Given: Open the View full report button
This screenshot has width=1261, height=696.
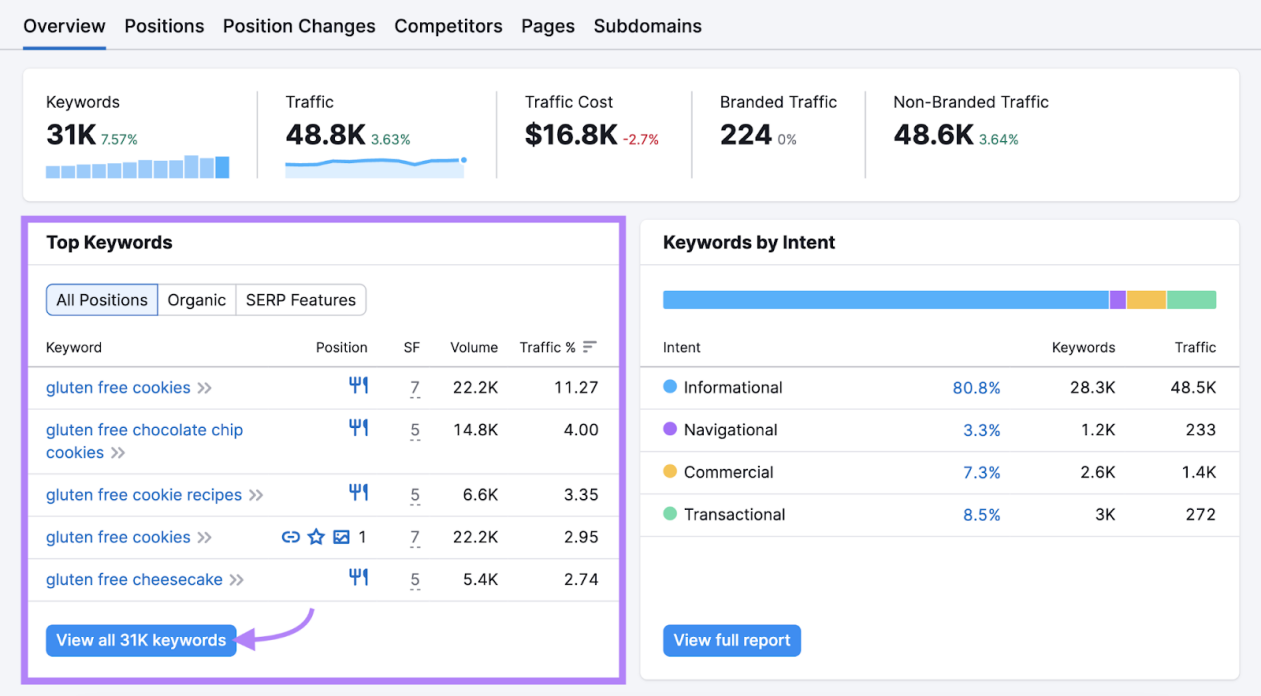Looking at the screenshot, I should click(732, 640).
